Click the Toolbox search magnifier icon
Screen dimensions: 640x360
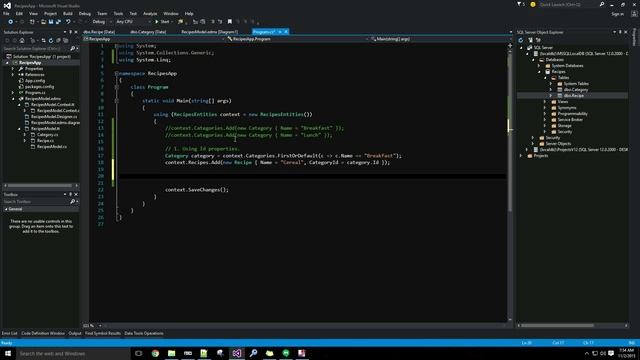(x=73, y=202)
